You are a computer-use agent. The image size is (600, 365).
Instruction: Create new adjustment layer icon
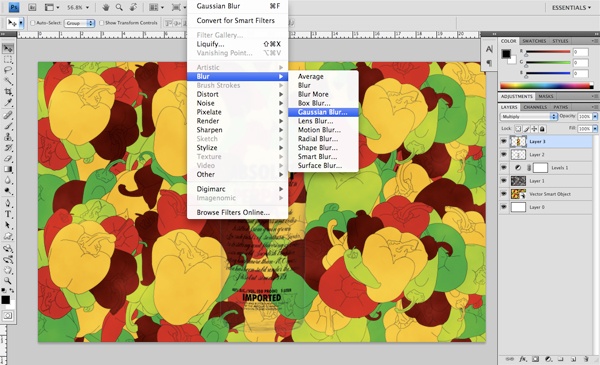point(548,359)
